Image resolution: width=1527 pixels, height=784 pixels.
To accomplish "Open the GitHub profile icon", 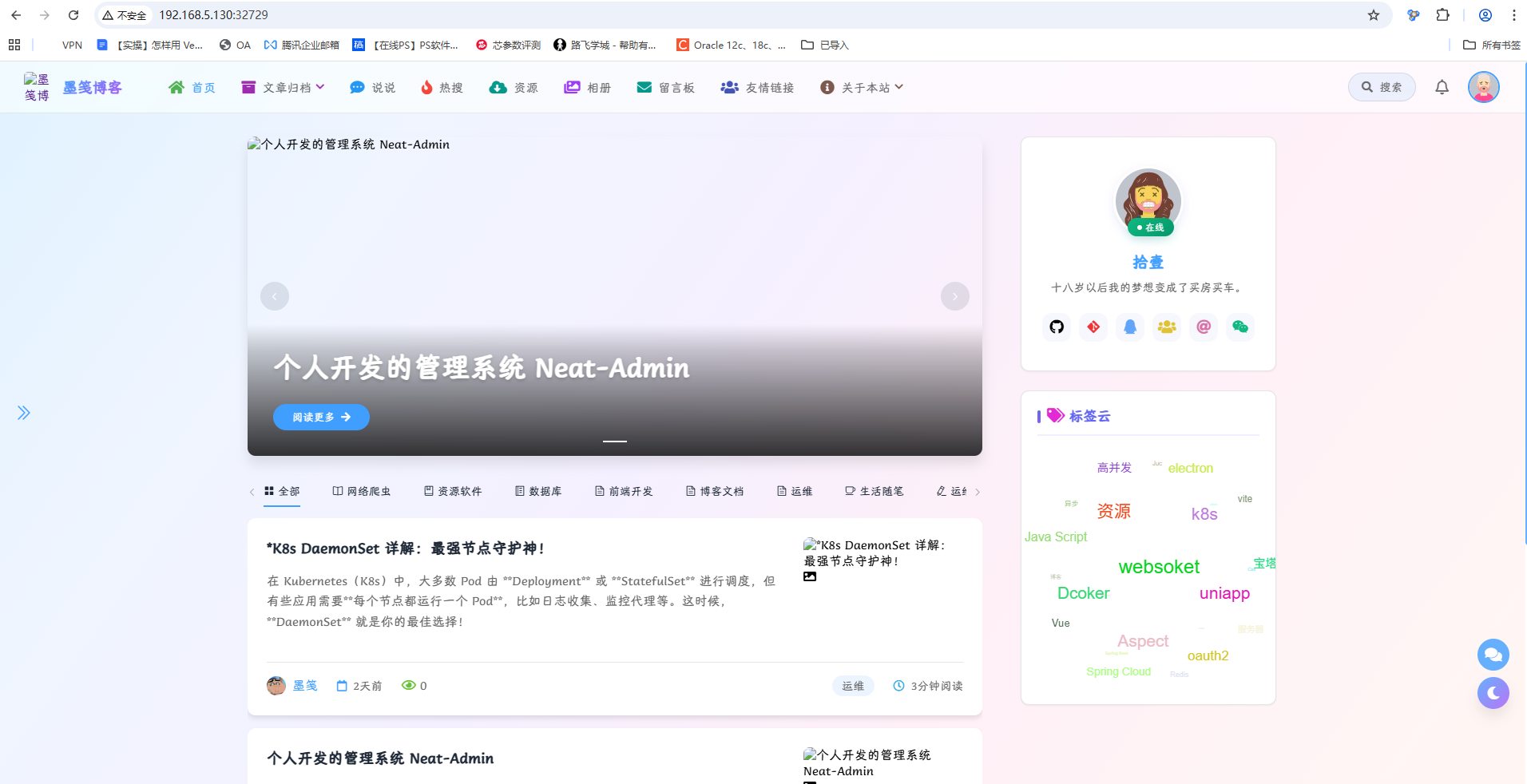I will pyautogui.click(x=1056, y=327).
